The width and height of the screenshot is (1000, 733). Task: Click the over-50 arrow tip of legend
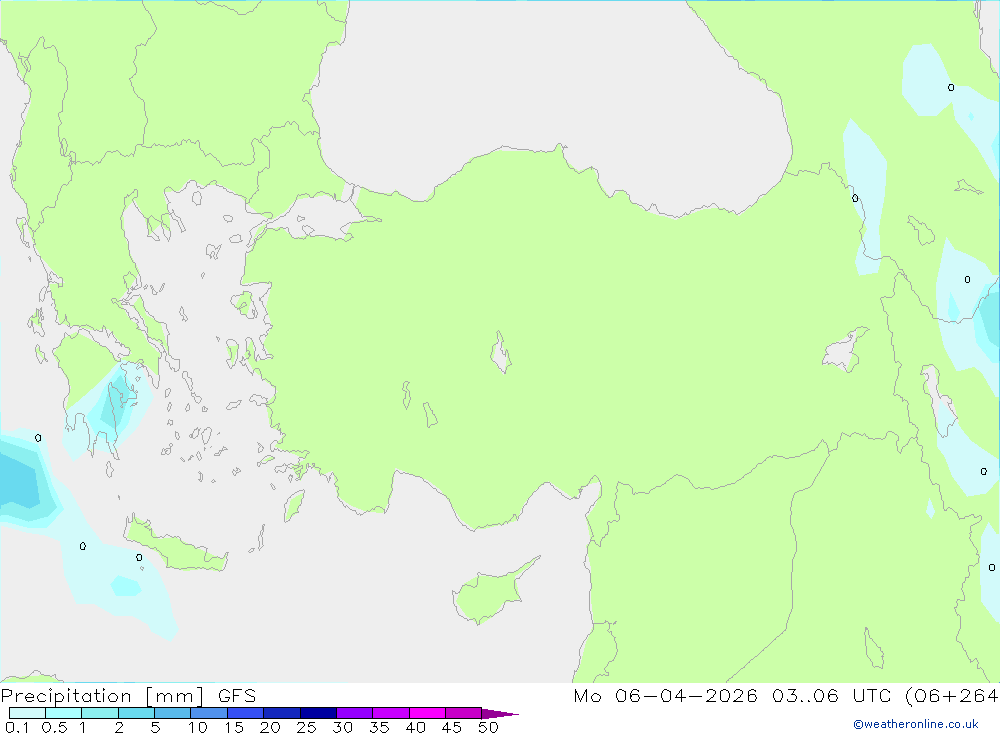tap(500, 713)
